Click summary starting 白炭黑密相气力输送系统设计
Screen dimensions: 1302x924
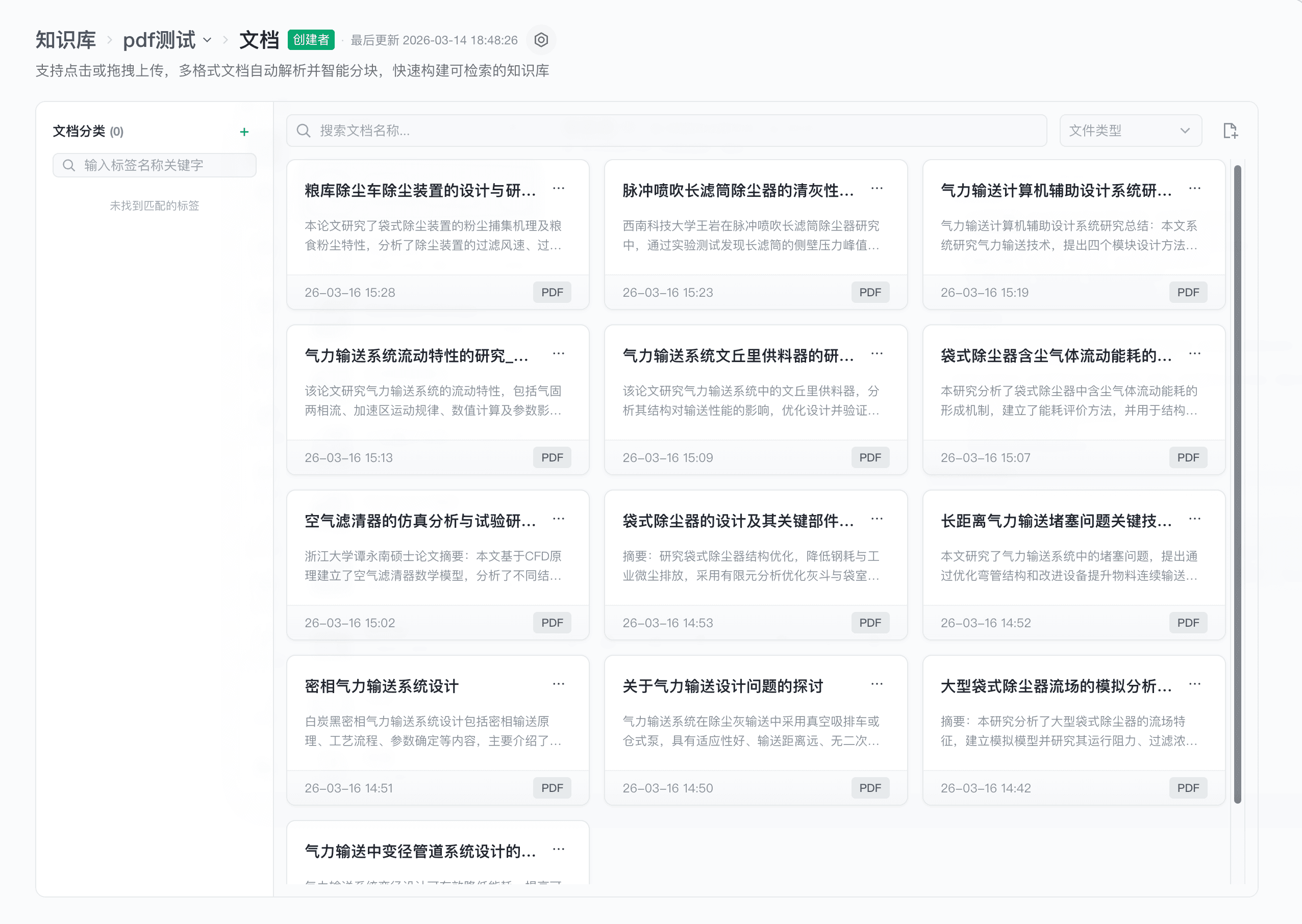point(433,731)
